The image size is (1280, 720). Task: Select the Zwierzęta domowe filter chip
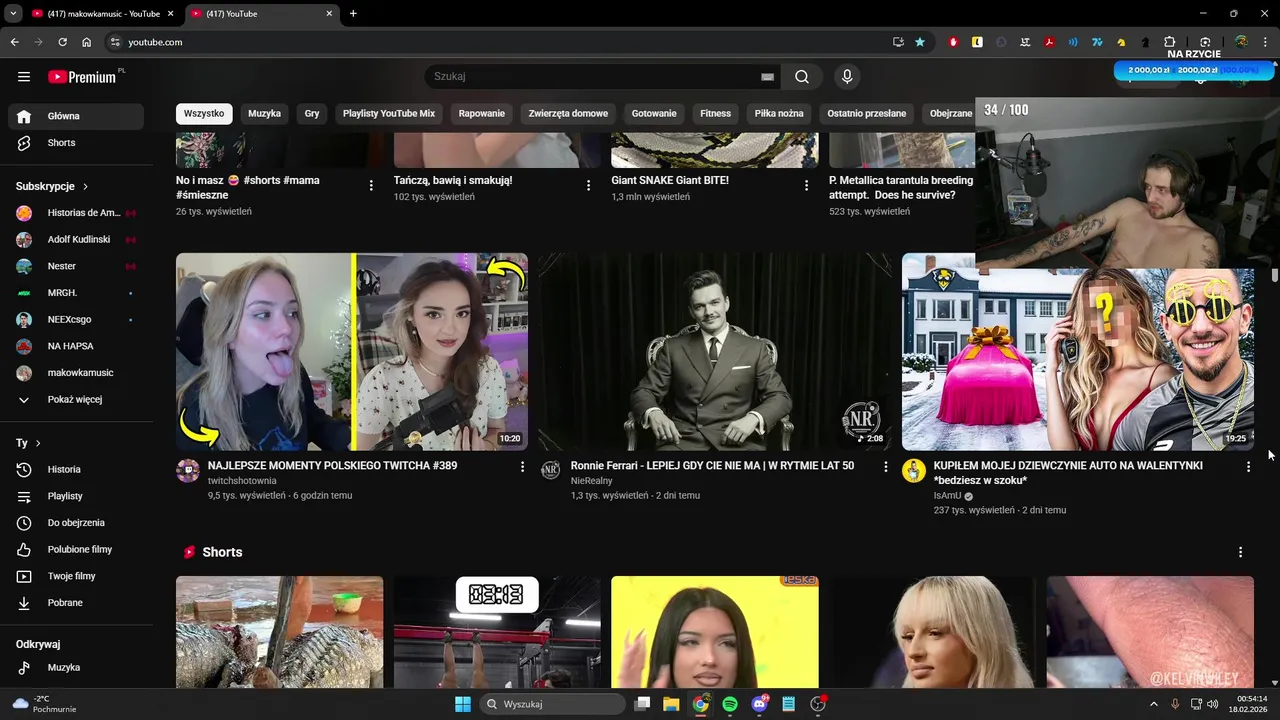click(568, 113)
